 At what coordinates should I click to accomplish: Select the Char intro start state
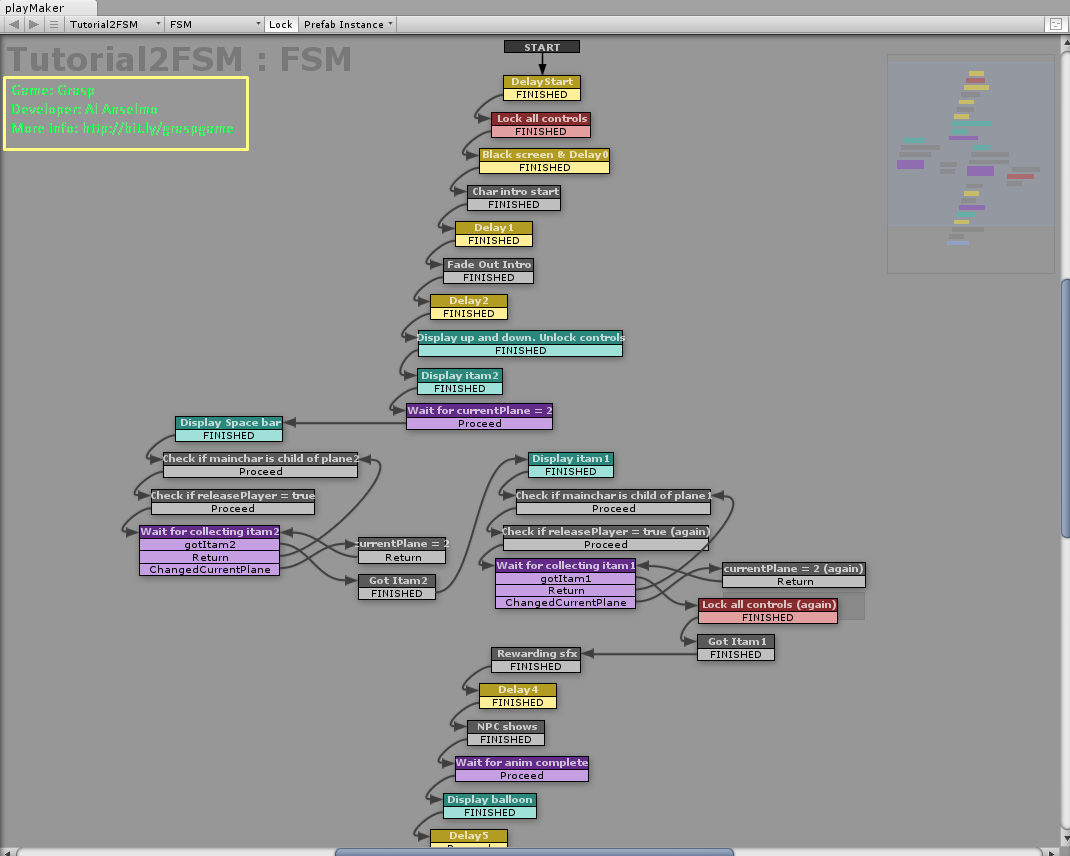pos(514,192)
